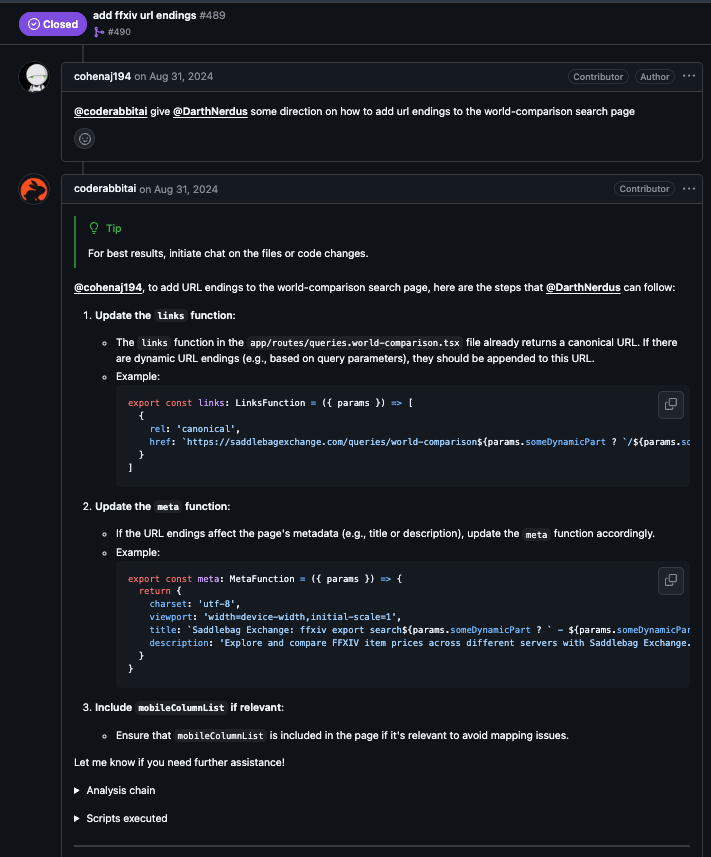
Task: Click the page scrollbar on the right edge
Action: 708,400
